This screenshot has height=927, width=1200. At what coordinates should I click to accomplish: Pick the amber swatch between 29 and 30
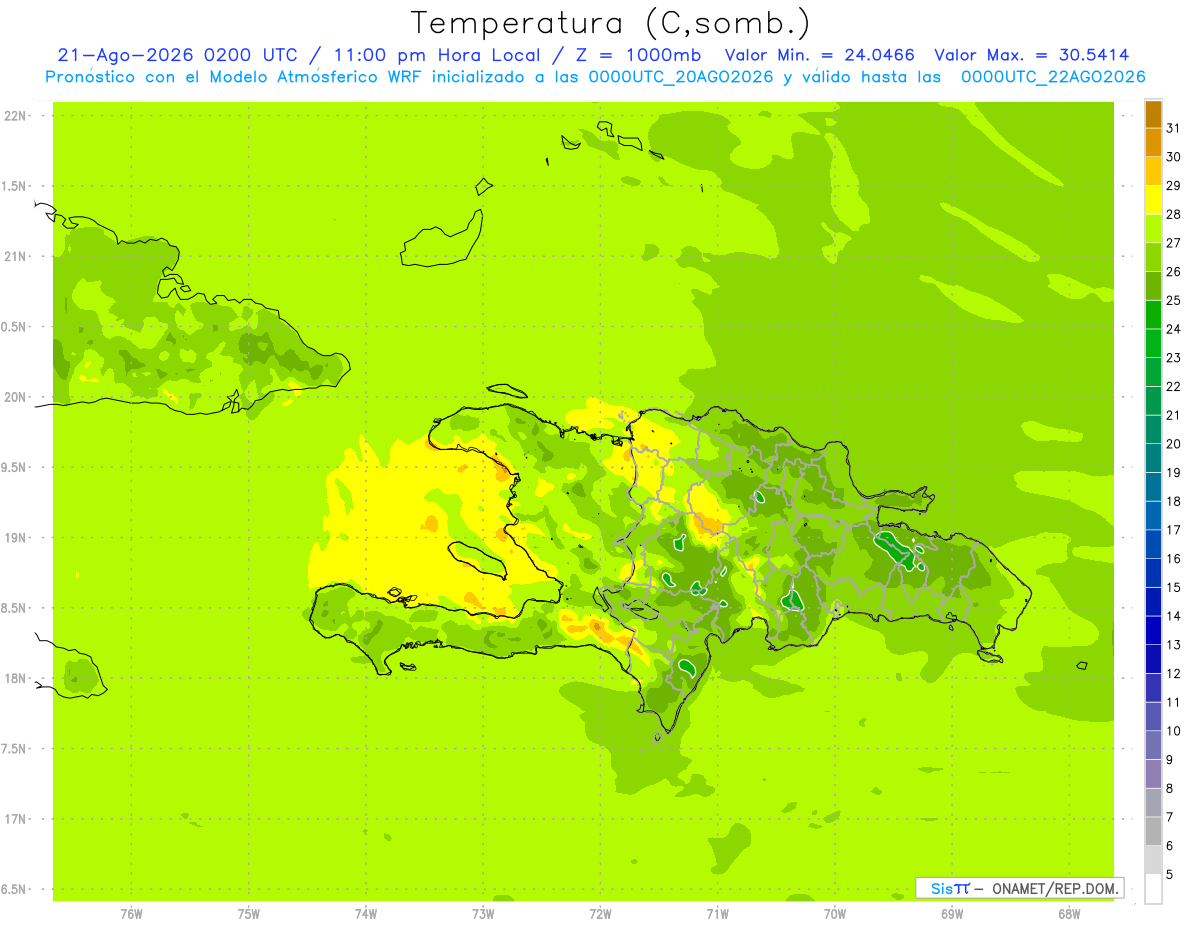coord(1153,171)
